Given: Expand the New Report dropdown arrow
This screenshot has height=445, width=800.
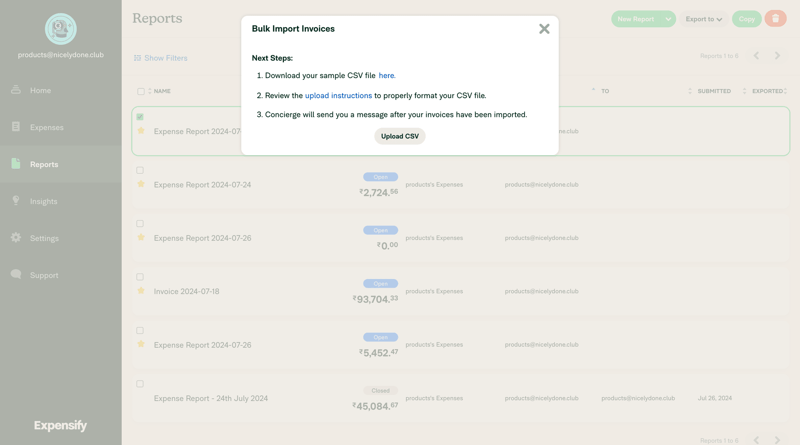Looking at the screenshot, I should pos(668,19).
